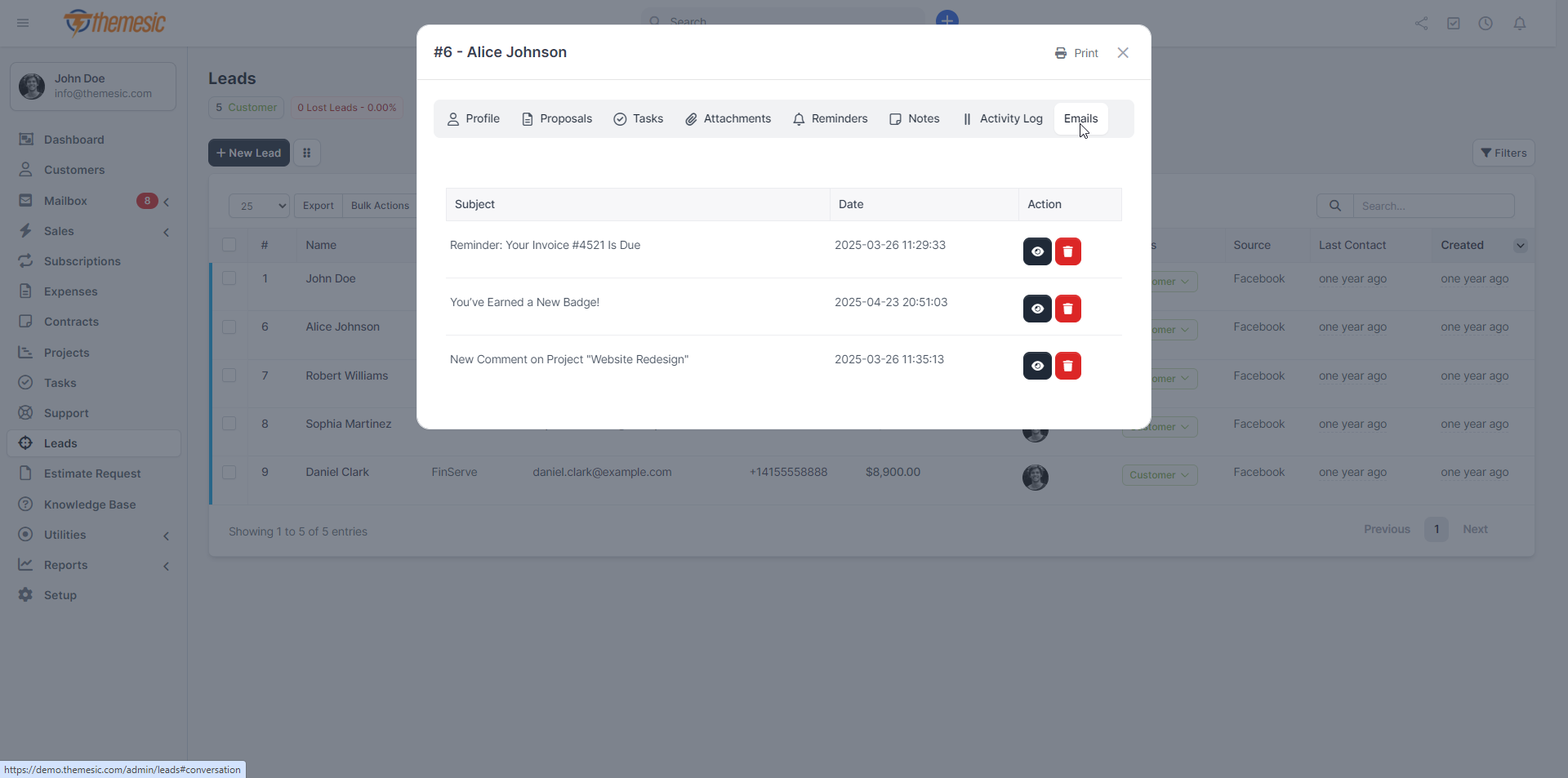This screenshot has width=1568, height=778.
Task: Switch to the Profile tab
Action: pos(473,118)
